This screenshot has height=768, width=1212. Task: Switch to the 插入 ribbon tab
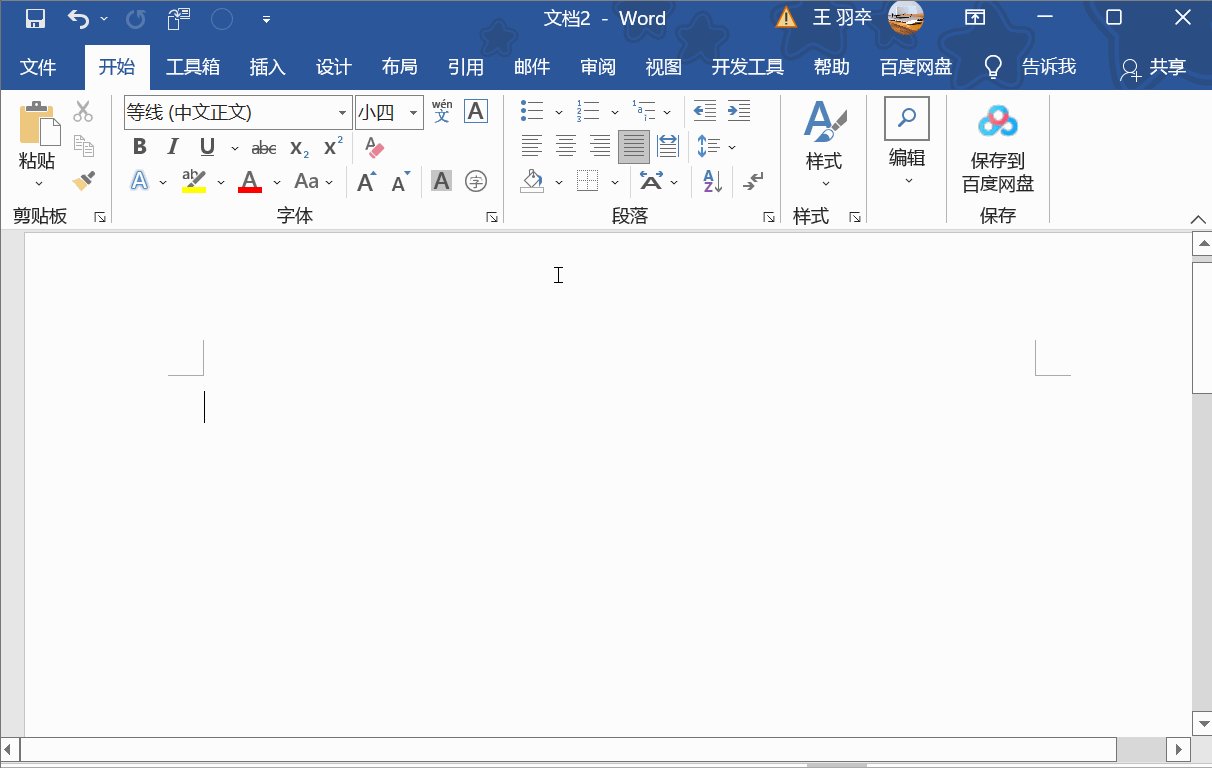(x=266, y=67)
